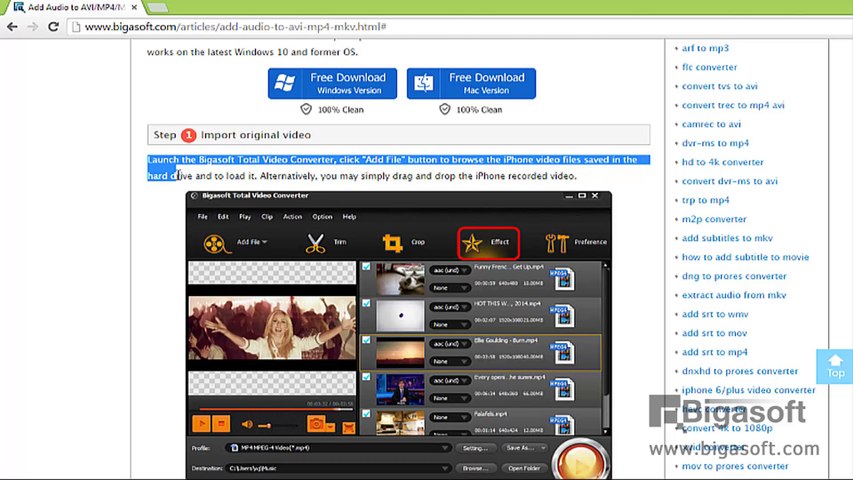Open the Edit menu
The width and height of the screenshot is (853, 480).
point(223,217)
